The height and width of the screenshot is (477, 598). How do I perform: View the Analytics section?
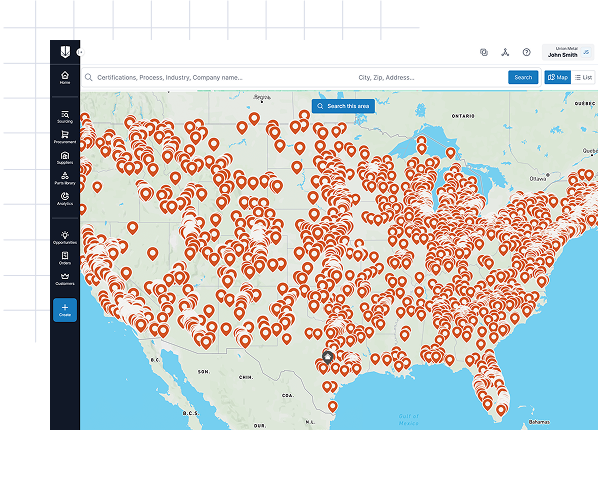65,199
